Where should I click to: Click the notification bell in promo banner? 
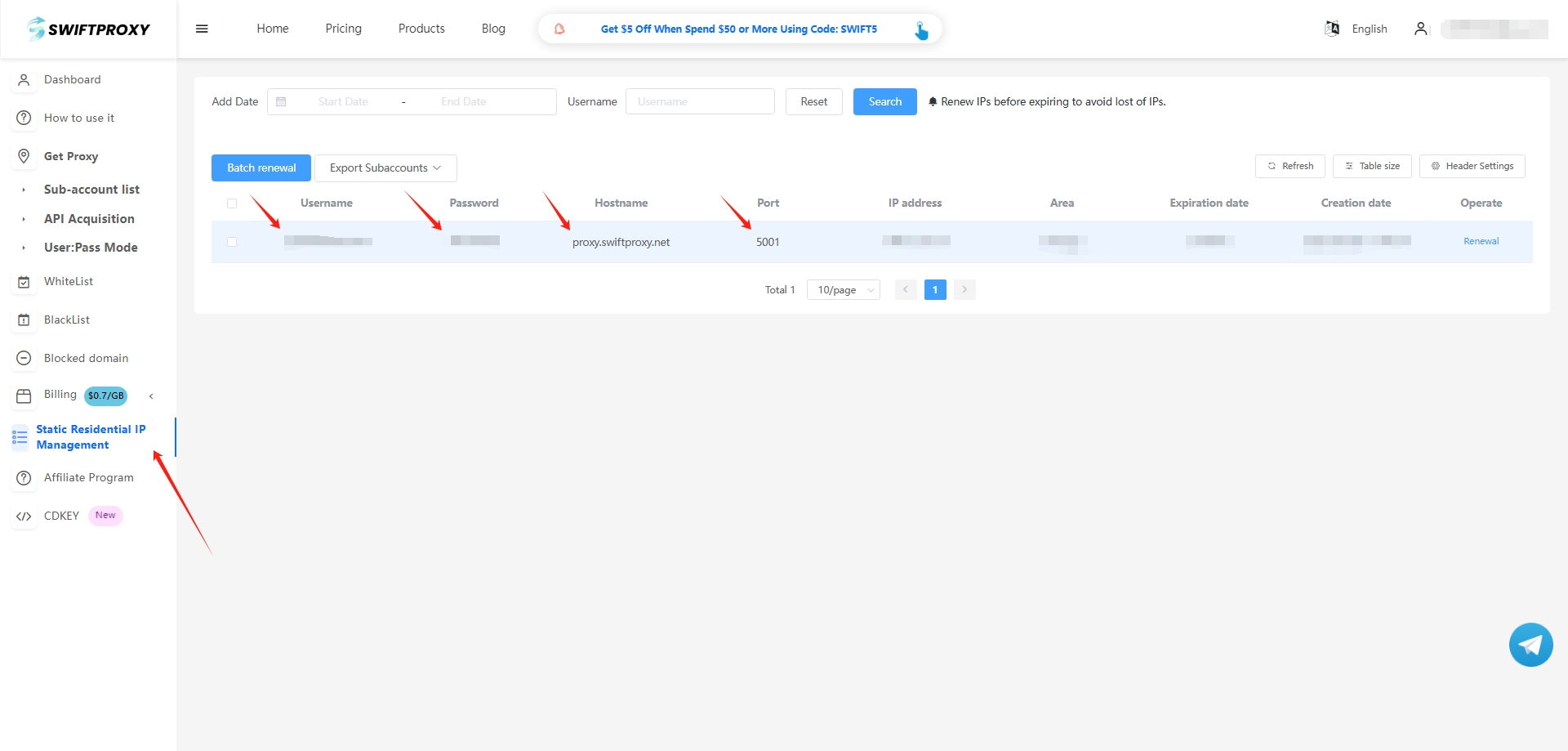(x=559, y=29)
